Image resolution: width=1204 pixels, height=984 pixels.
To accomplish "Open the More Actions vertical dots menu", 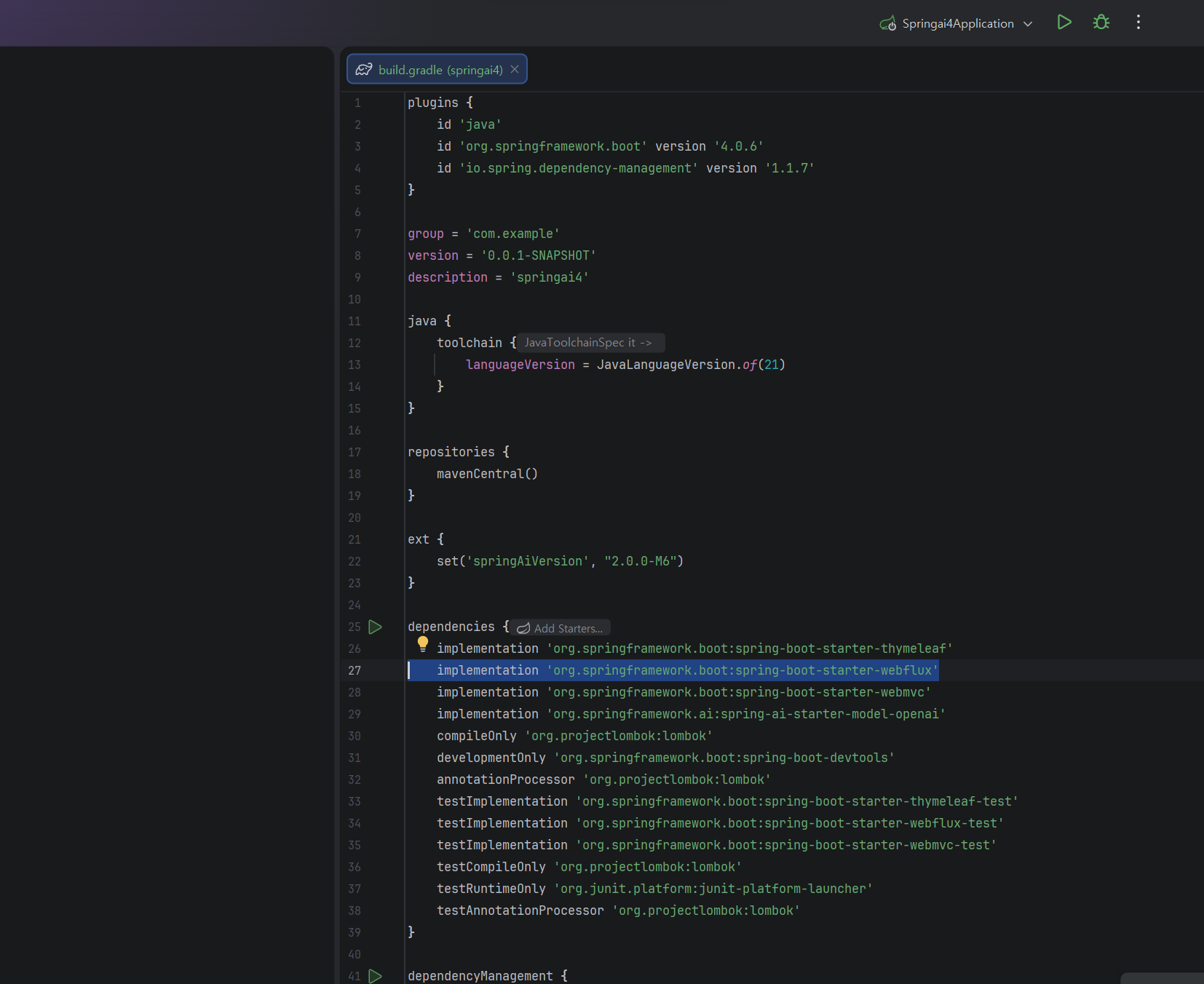I will click(1138, 23).
